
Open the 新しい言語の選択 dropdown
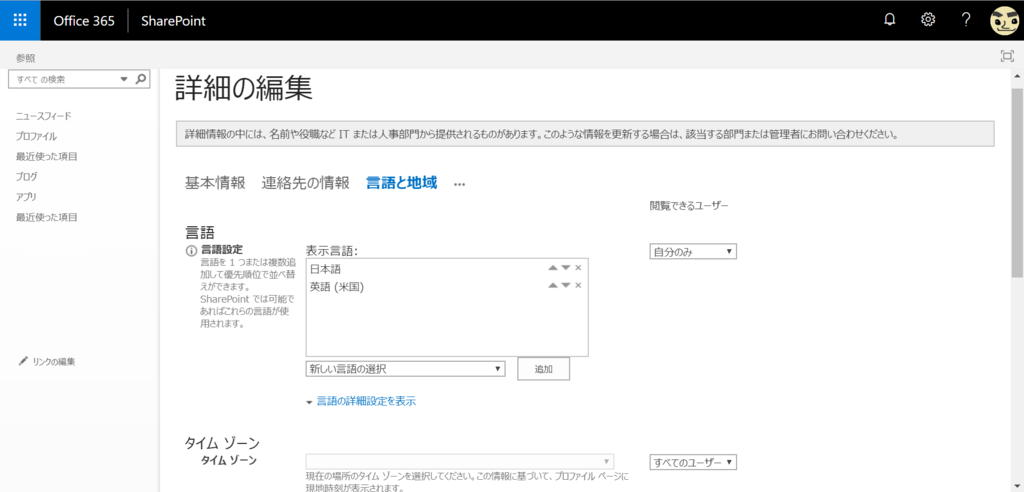coord(406,369)
